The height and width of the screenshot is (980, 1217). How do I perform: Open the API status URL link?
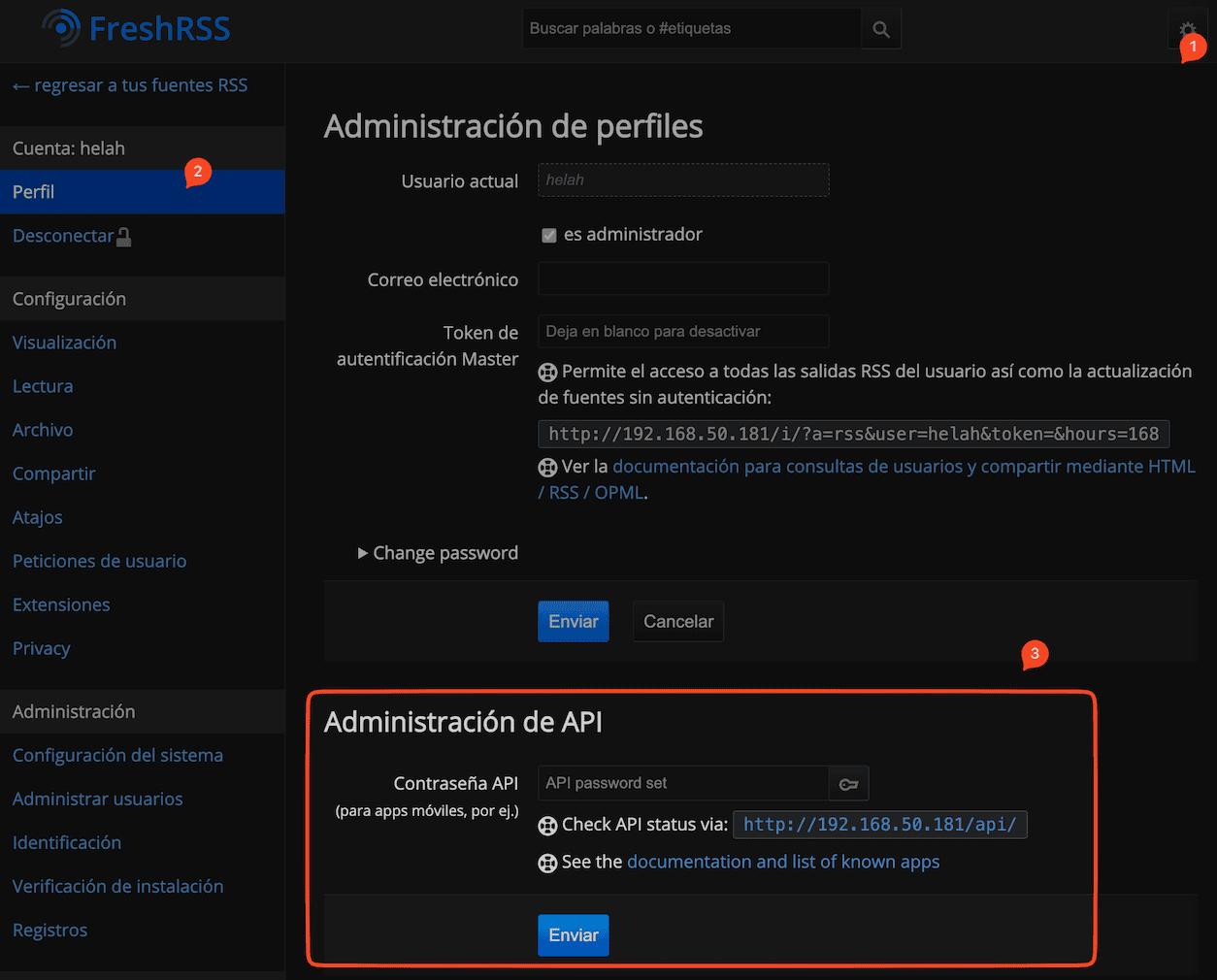[x=879, y=825]
